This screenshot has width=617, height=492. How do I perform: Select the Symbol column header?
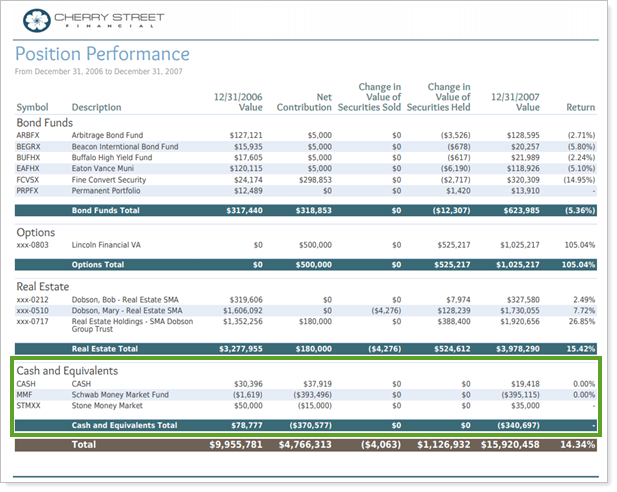32,108
